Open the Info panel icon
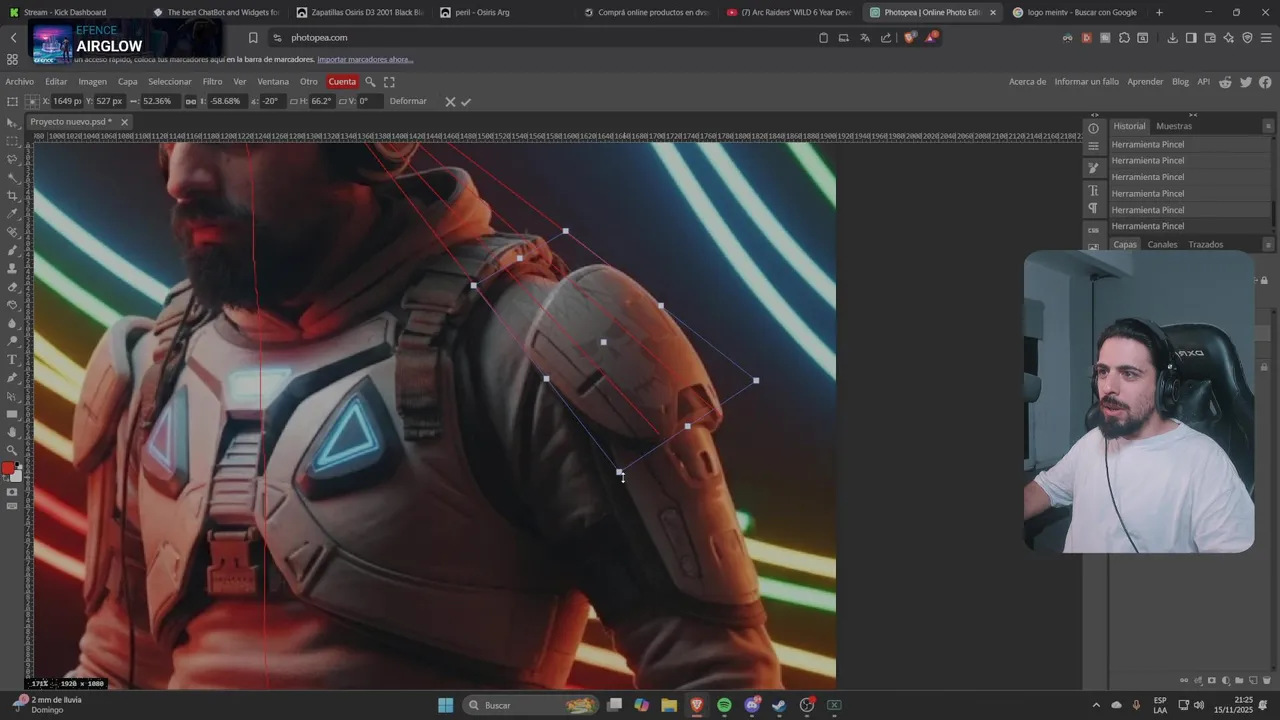 point(1093,128)
